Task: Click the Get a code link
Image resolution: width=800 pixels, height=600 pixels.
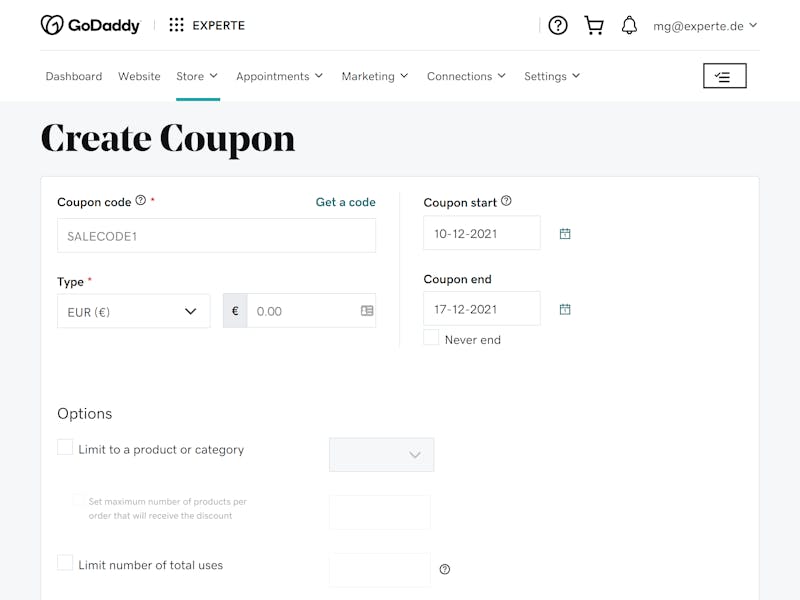Action: point(345,202)
